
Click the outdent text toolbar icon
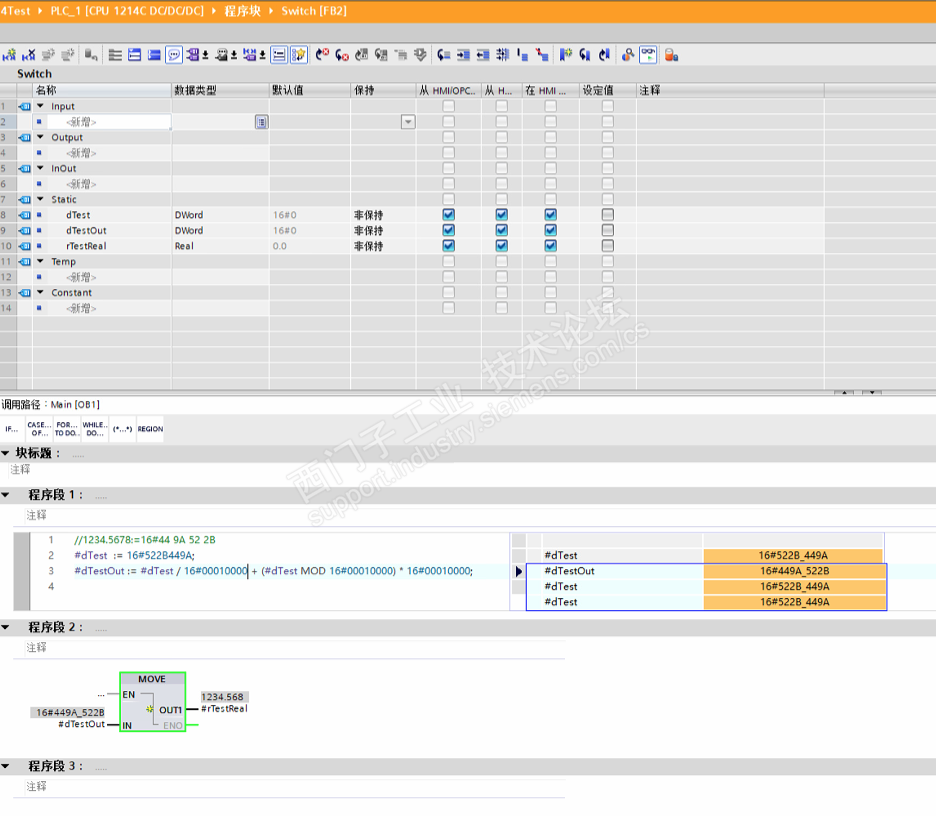coord(483,56)
